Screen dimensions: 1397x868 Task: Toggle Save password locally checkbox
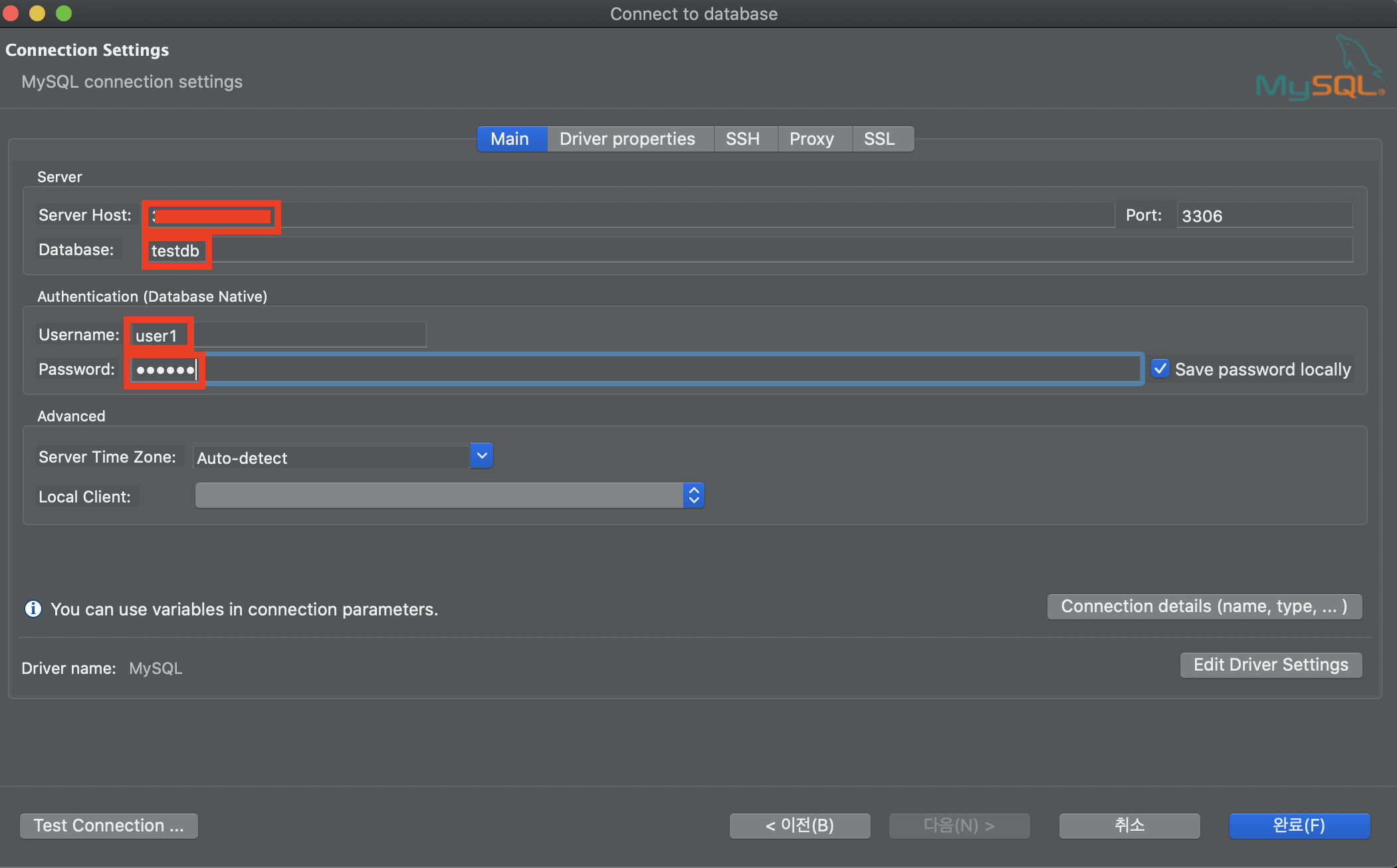[x=1160, y=369]
